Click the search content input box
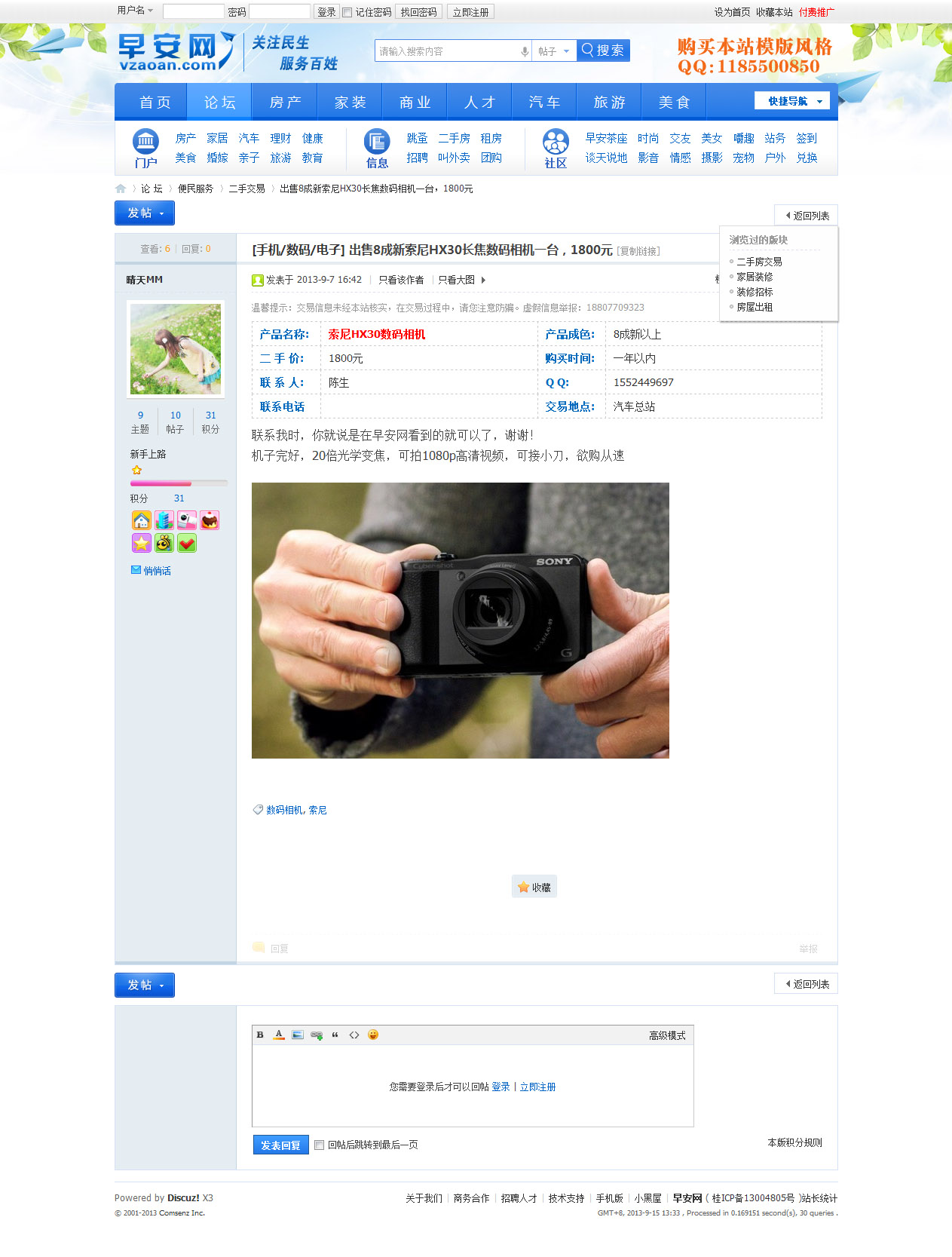The width and height of the screenshot is (952, 1257). tap(448, 51)
